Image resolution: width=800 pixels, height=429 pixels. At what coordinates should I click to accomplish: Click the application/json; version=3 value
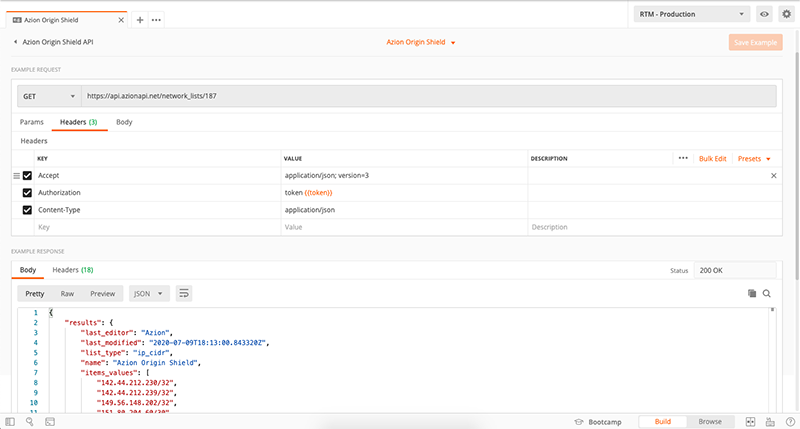pyautogui.click(x=327, y=175)
